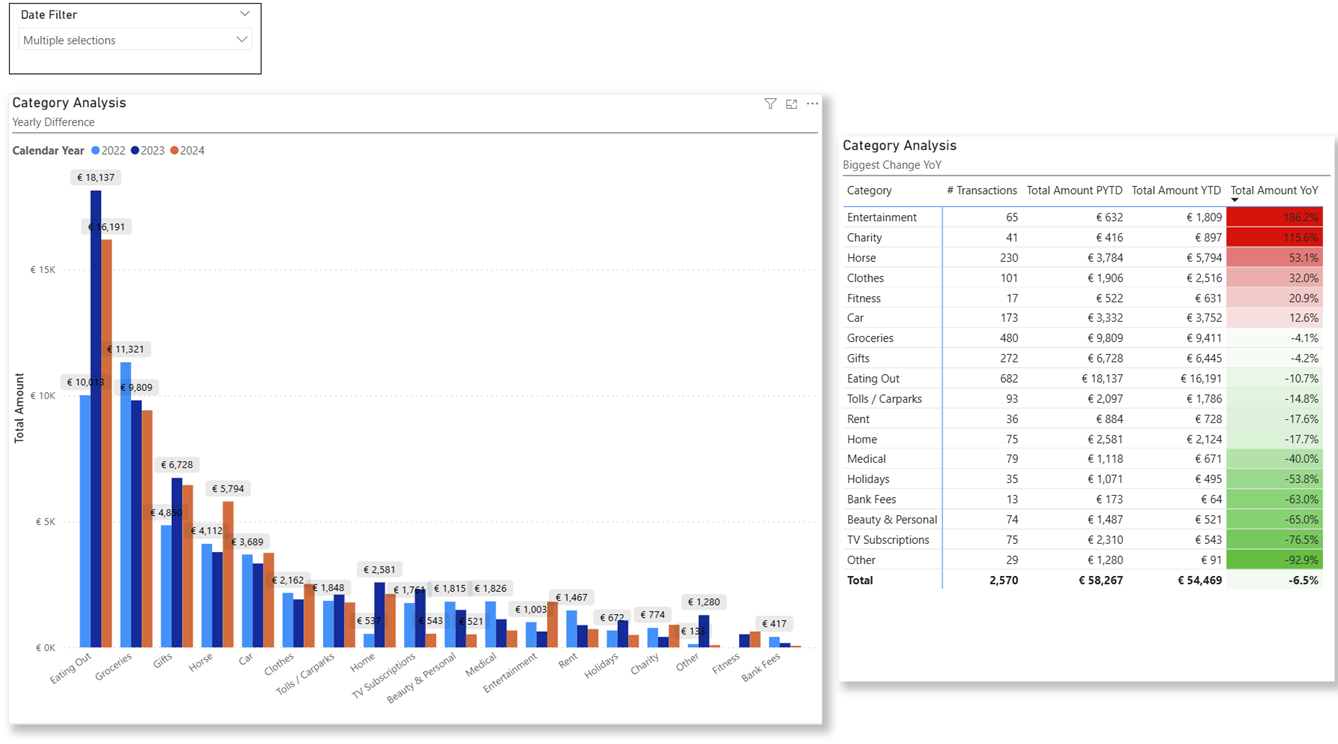Click the Total Amount YTD column header
The width and height of the screenshot is (1338, 744).
(x=1176, y=190)
